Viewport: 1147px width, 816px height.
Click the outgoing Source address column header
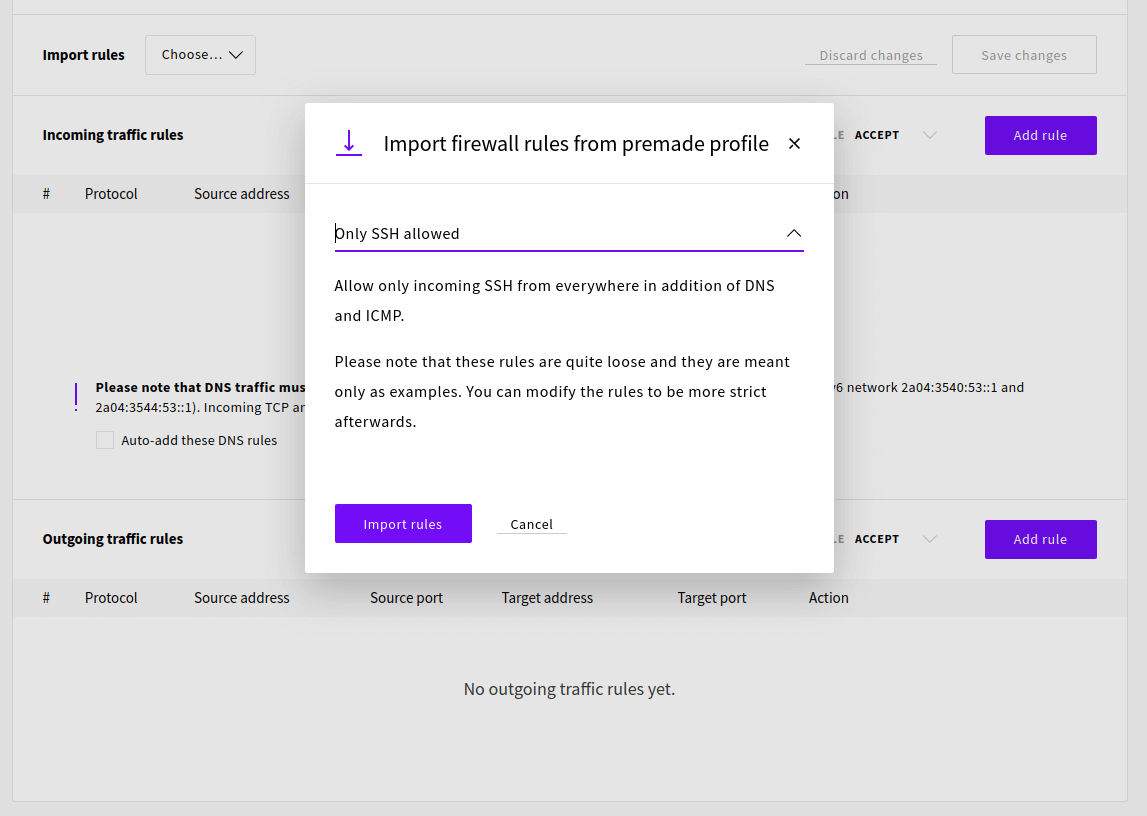pos(241,598)
